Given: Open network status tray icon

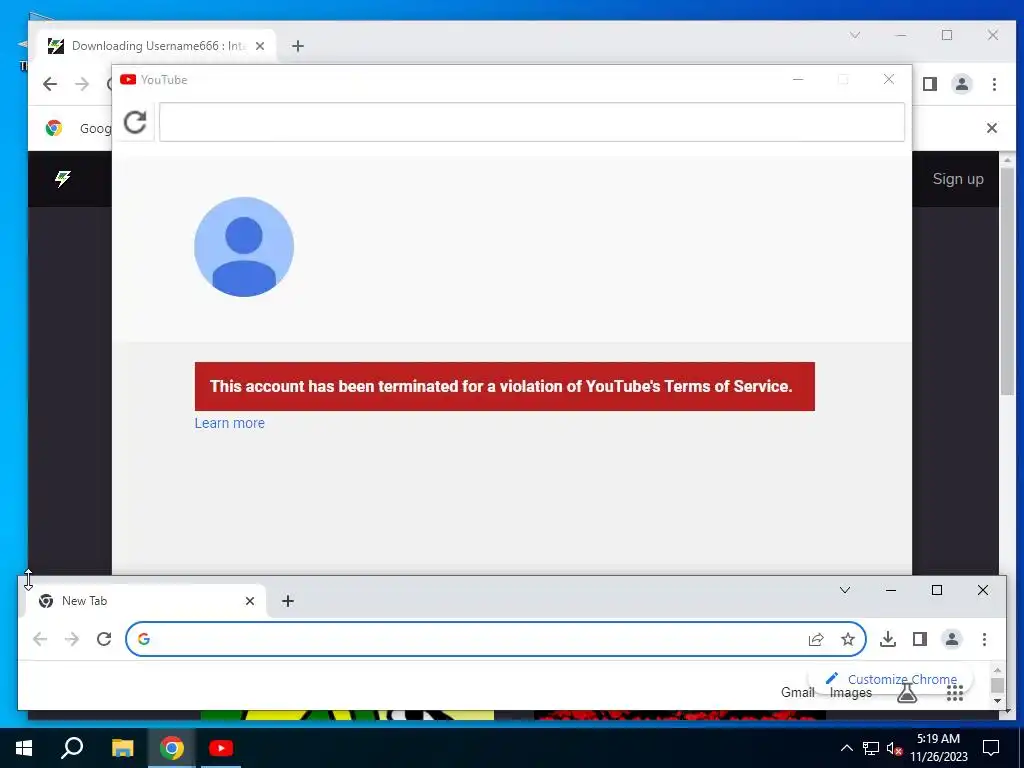Looking at the screenshot, I should (x=871, y=748).
